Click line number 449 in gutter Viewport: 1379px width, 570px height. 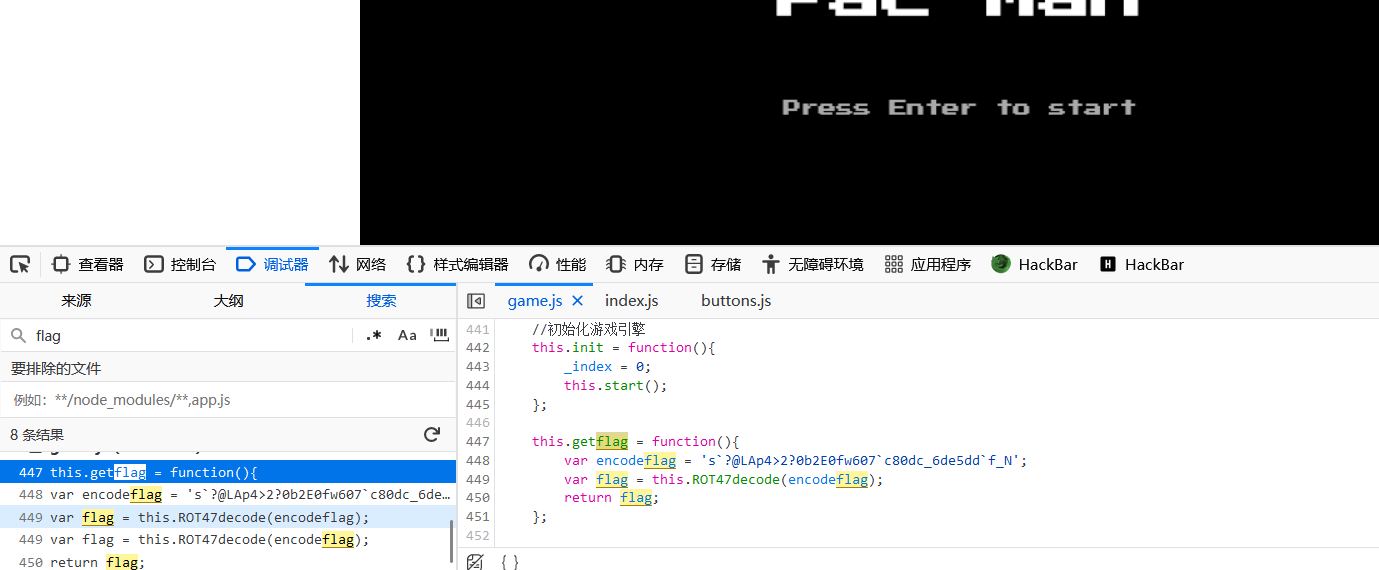tap(478, 479)
